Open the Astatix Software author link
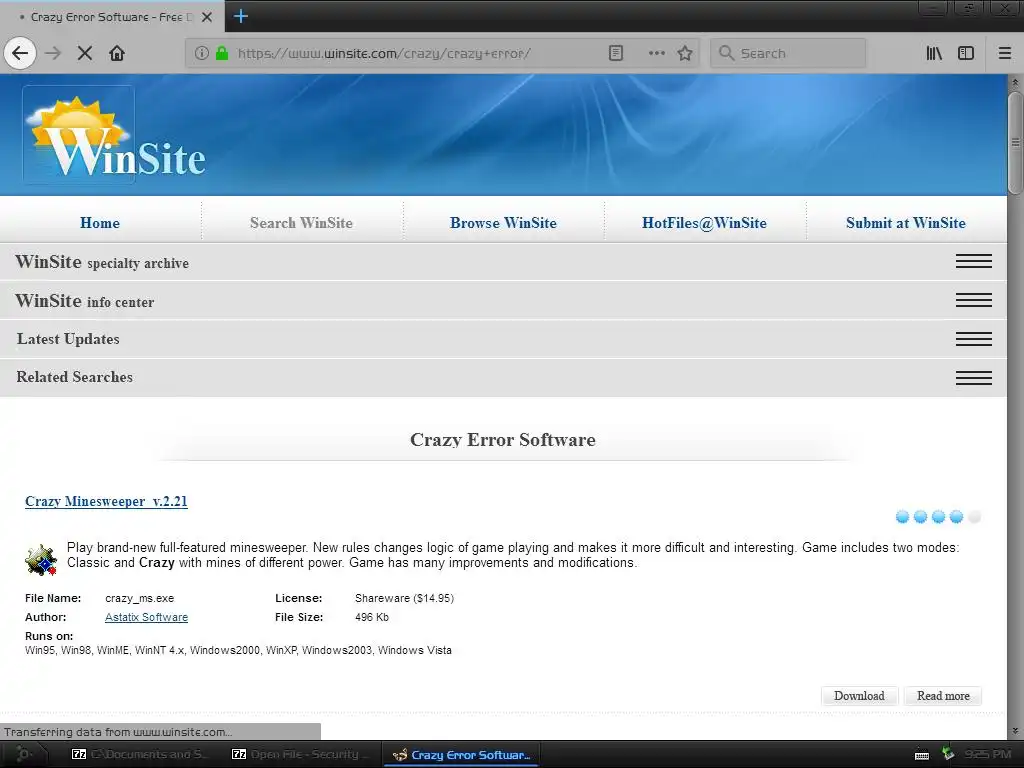The image size is (1024, 768). point(146,617)
